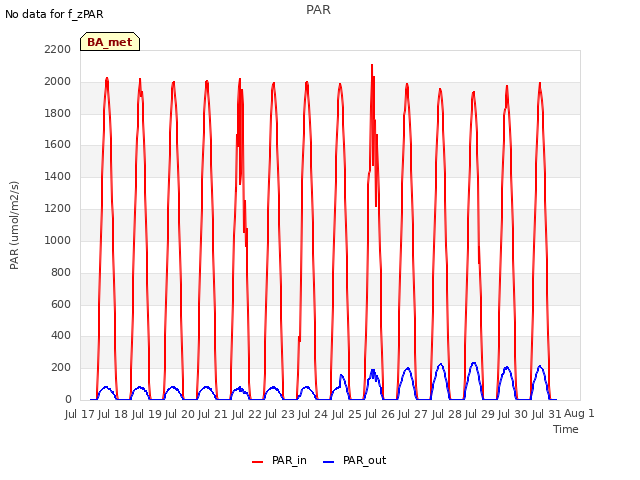Click the Time axis title
Viewport: 640px width, 480px height.
(566, 429)
